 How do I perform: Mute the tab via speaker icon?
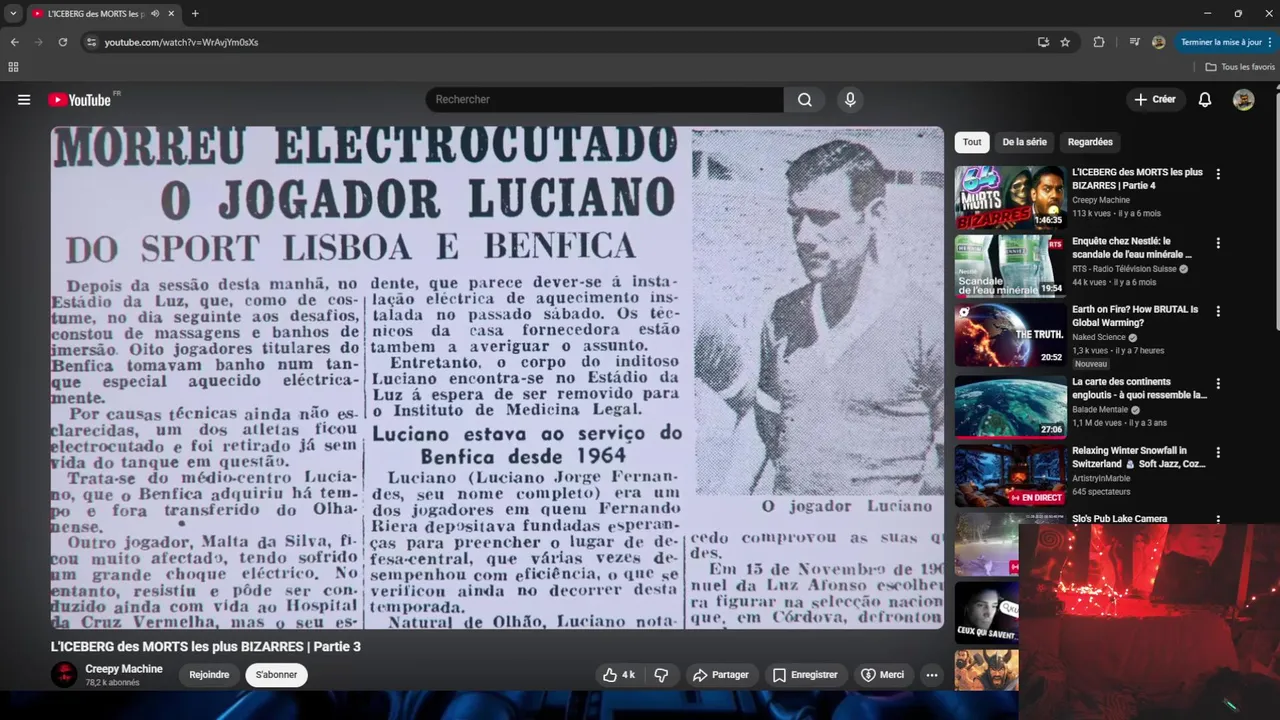[x=155, y=14]
